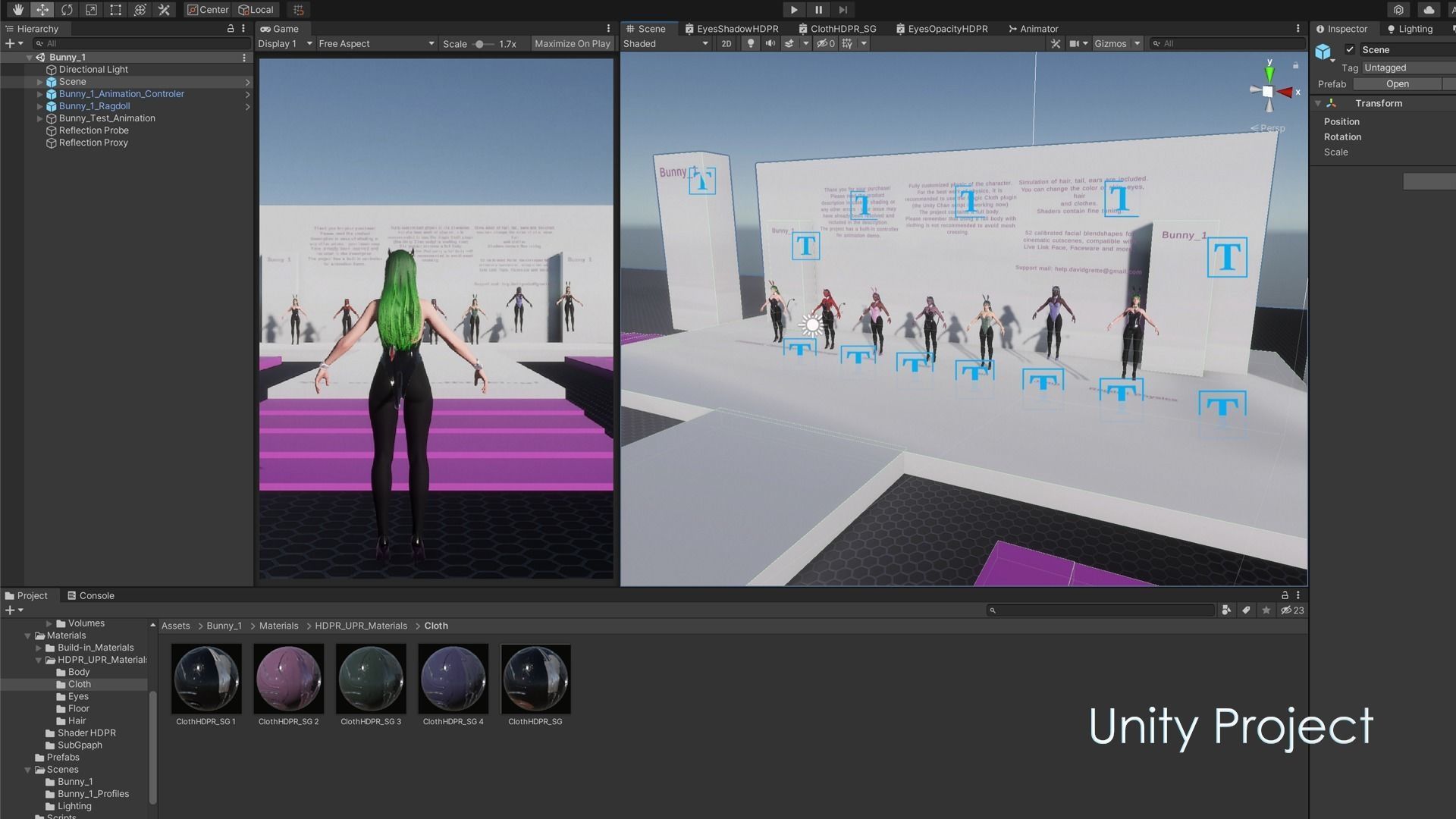Click the prefab Open button

click(x=1397, y=84)
